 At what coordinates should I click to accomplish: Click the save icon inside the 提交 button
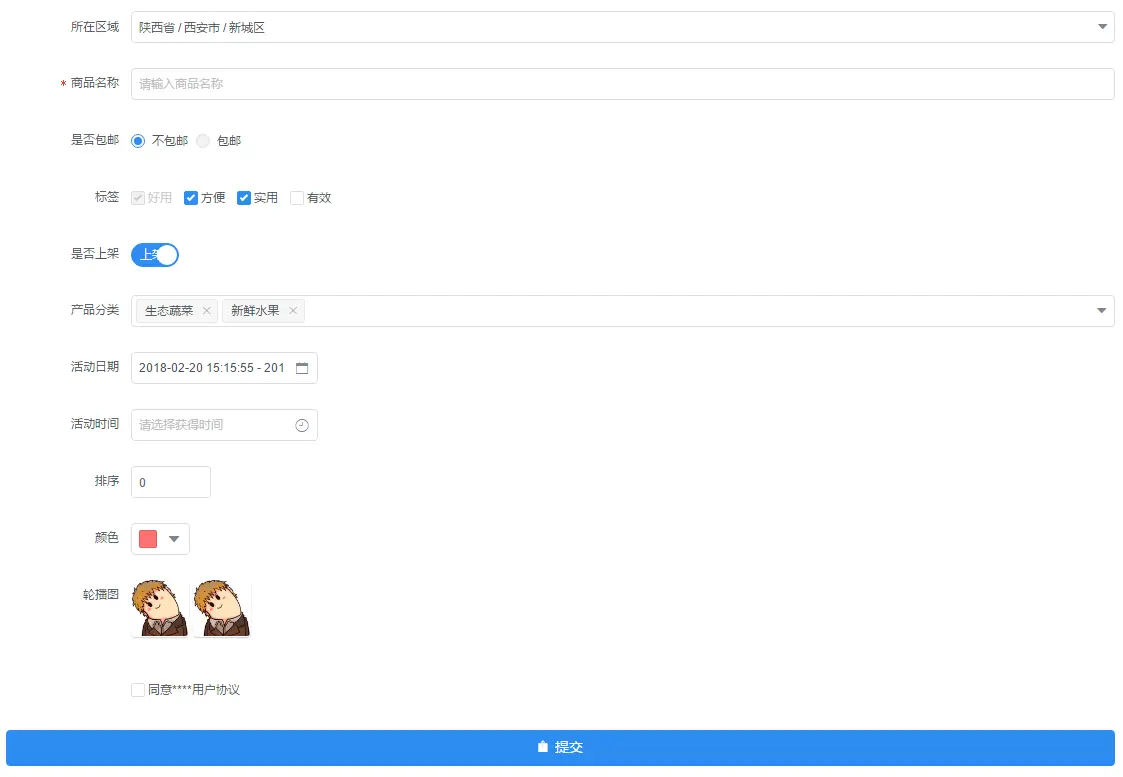coord(543,746)
